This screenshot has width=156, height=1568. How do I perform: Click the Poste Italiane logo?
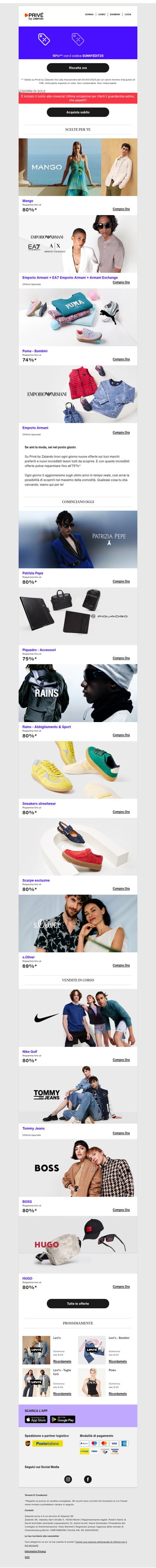(x=48, y=1443)
